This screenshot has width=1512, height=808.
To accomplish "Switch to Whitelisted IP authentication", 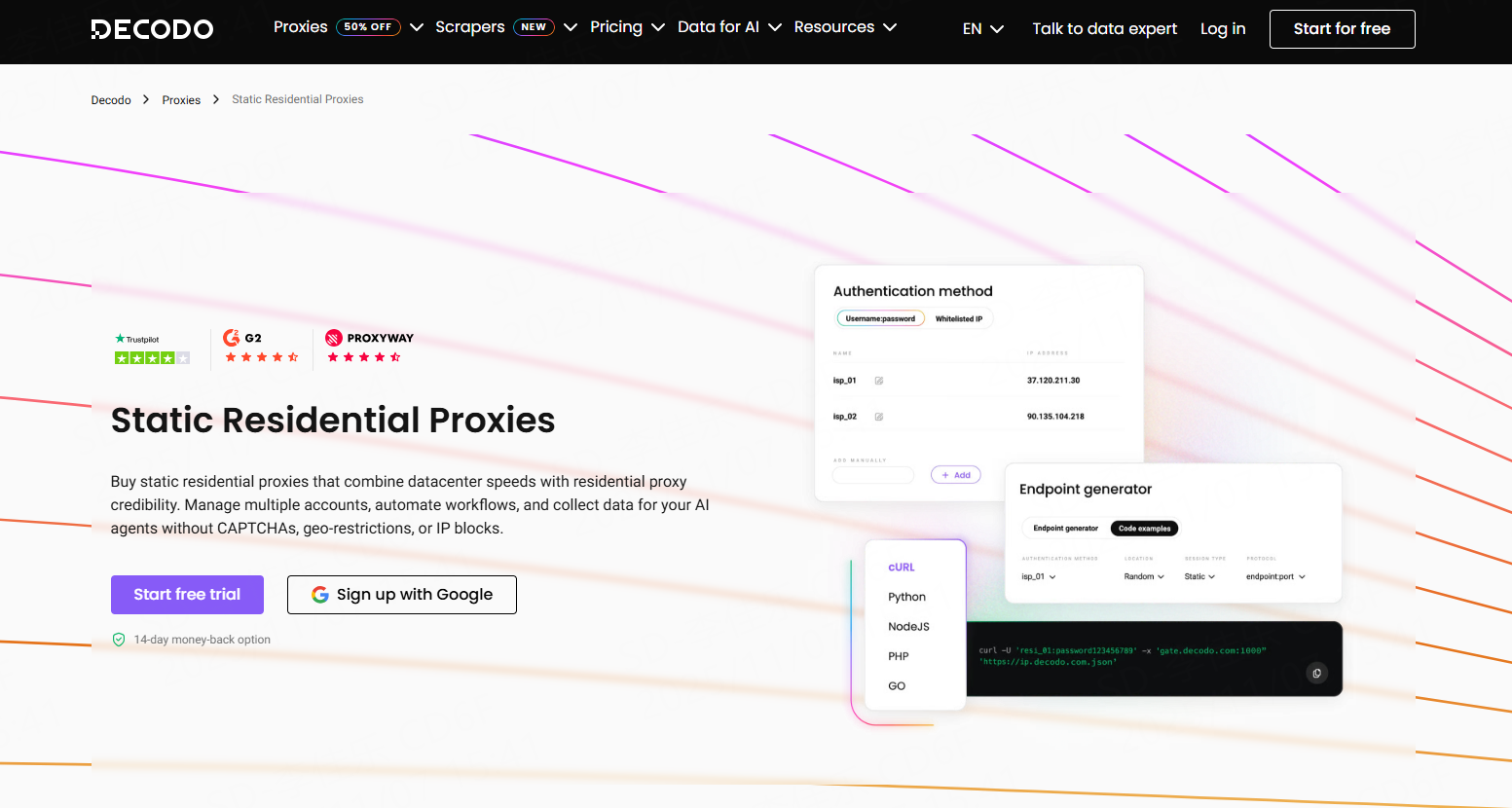I will coord(958,318).
